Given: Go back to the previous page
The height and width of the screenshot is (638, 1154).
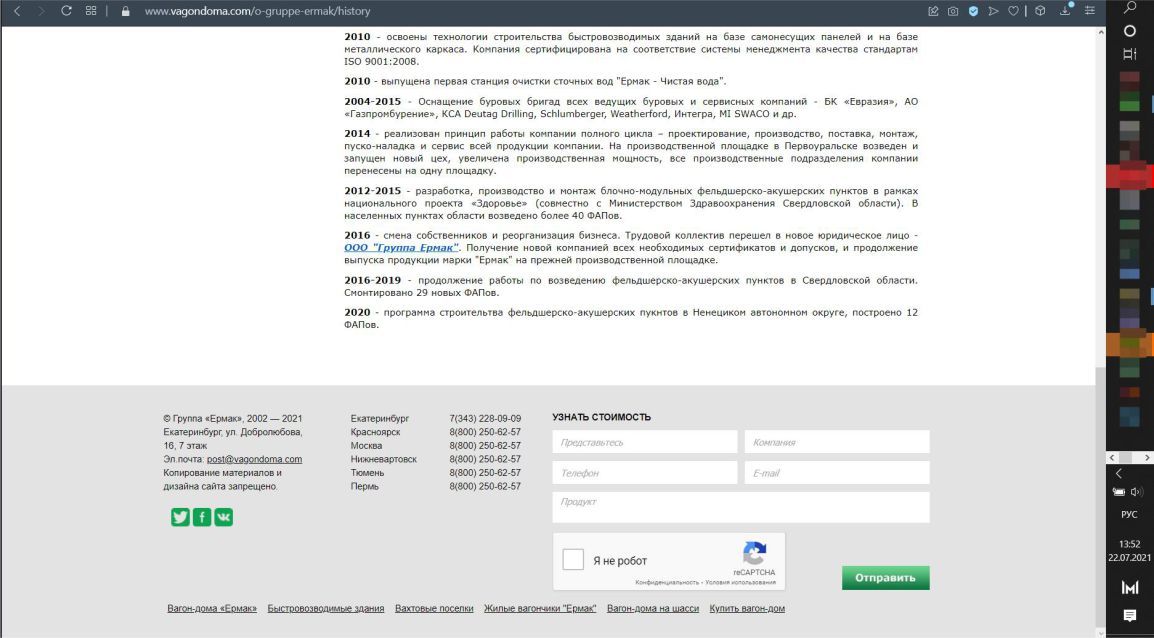Looking at the screenshot, I should click(x=18, y=11).
